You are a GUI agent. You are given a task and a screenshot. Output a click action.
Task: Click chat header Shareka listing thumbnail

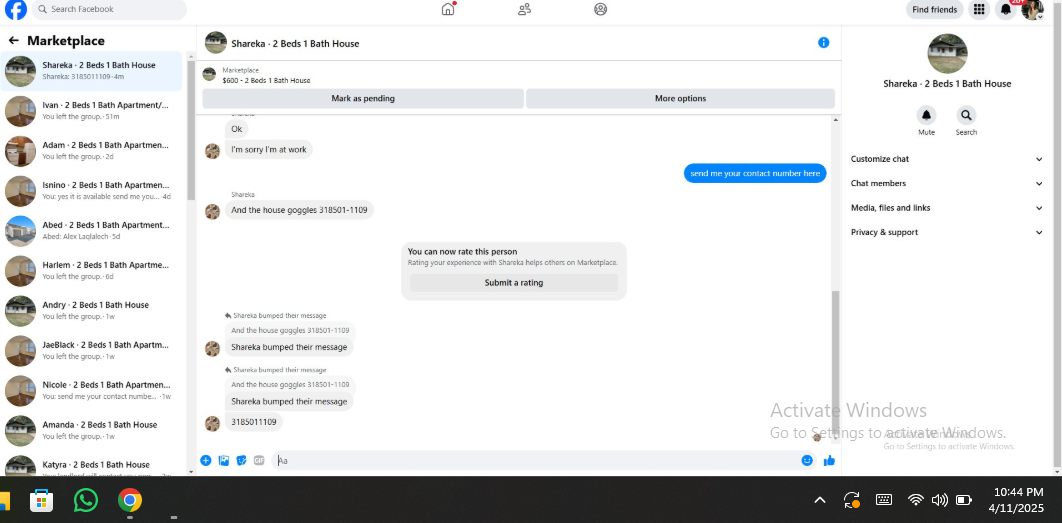tap(215, 43)
